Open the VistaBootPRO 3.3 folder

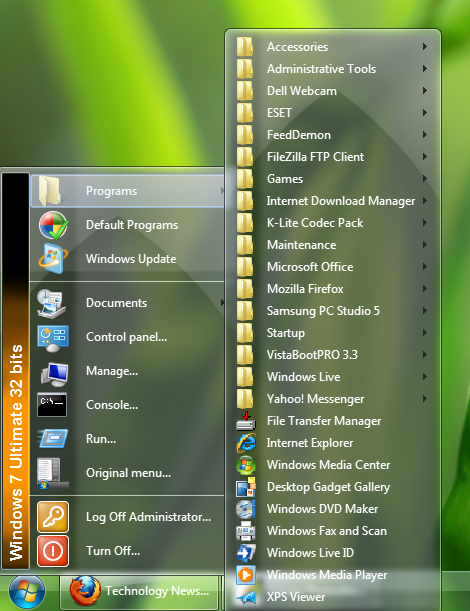(333, 355)
